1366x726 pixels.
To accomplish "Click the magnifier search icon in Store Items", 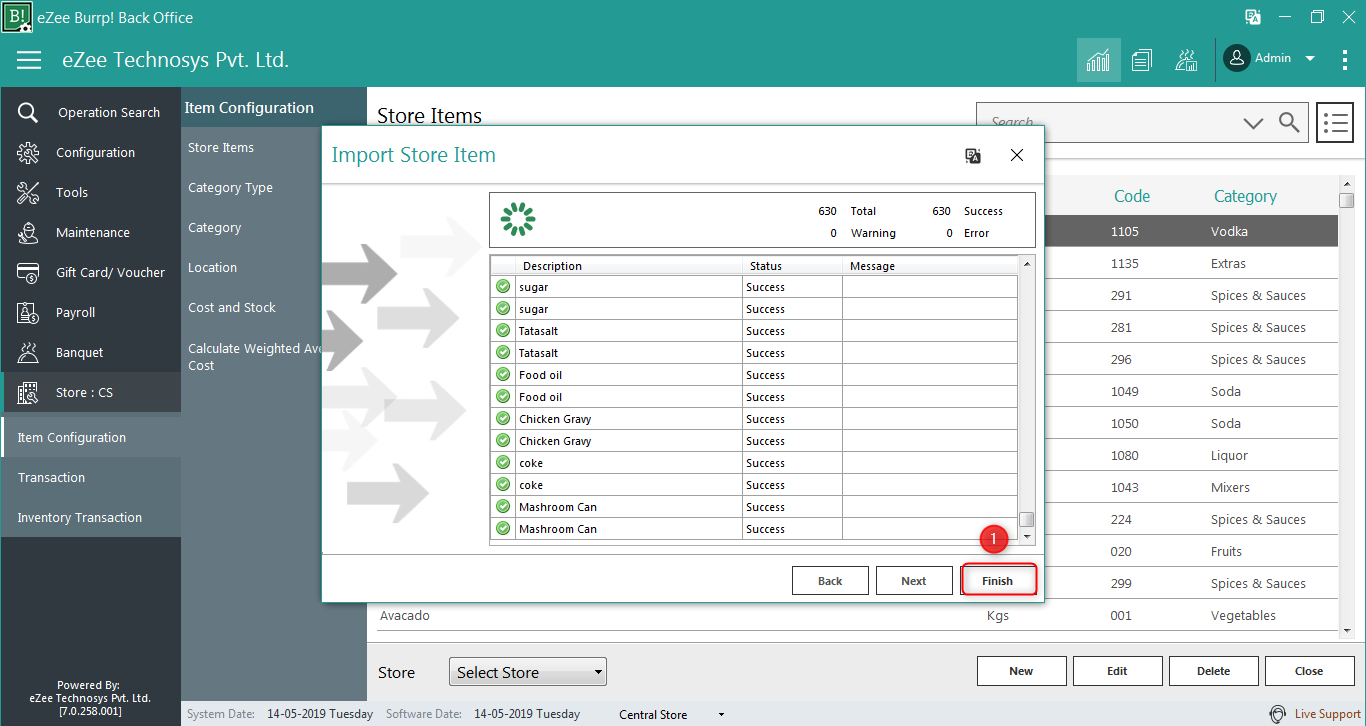I will 1290,122.
